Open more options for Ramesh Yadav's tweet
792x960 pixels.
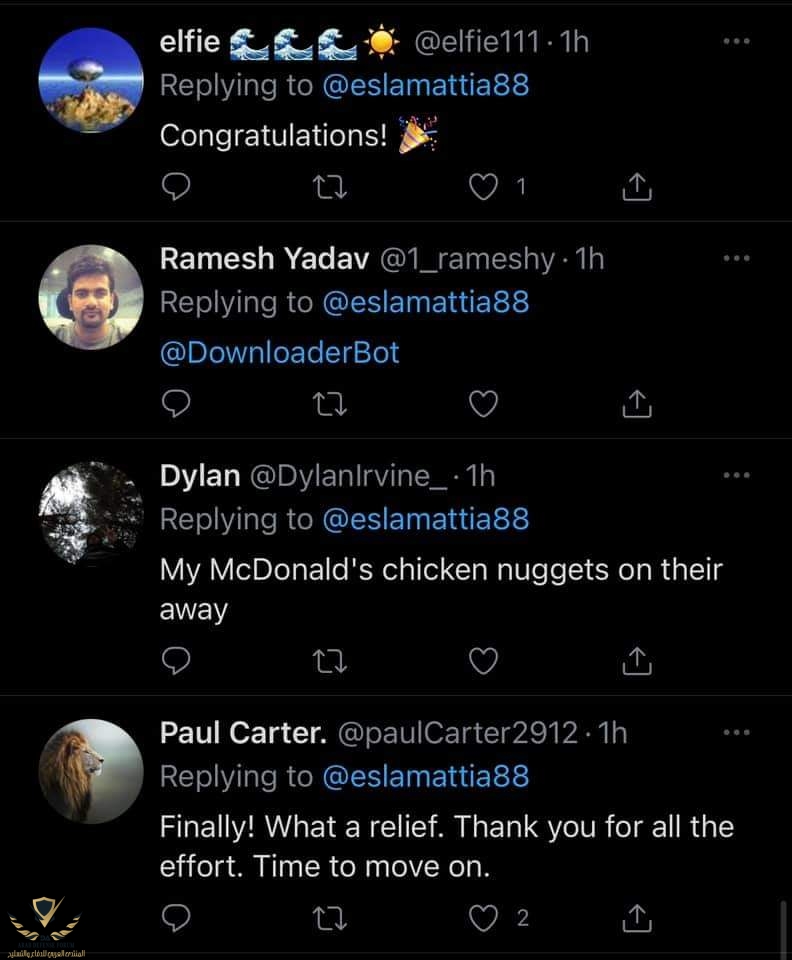tap(736, 259)
